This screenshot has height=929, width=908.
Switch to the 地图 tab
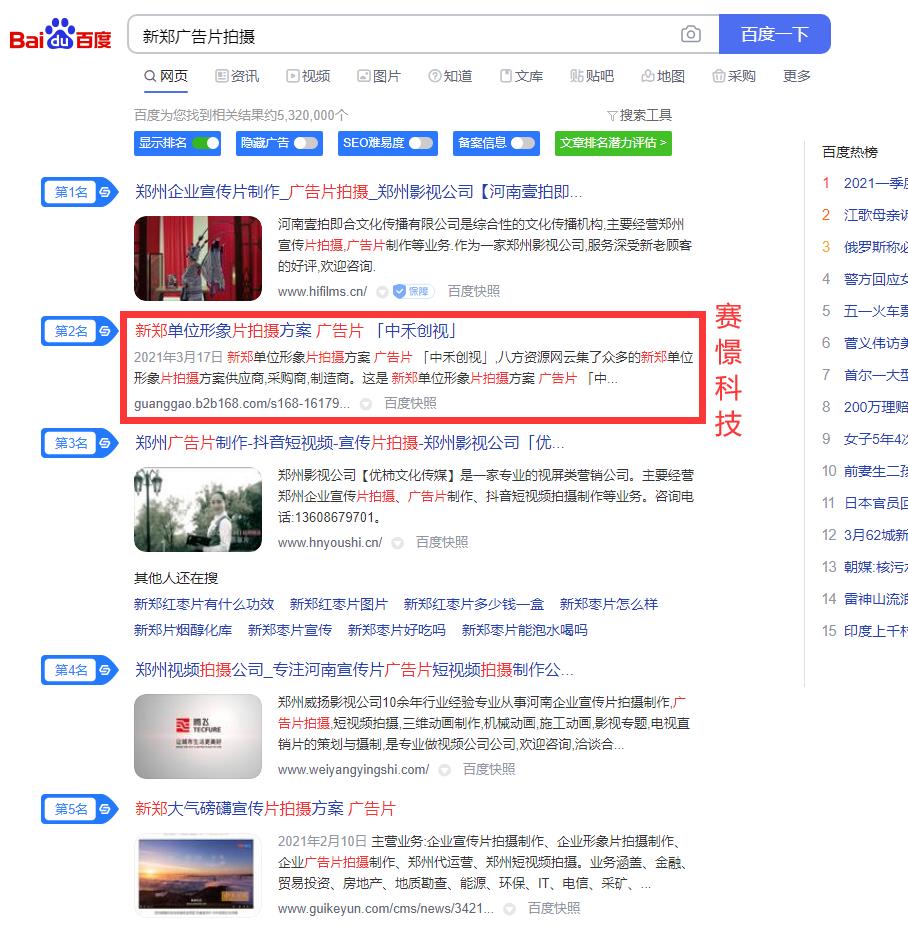pyautogui.click(x=663, y=76)
